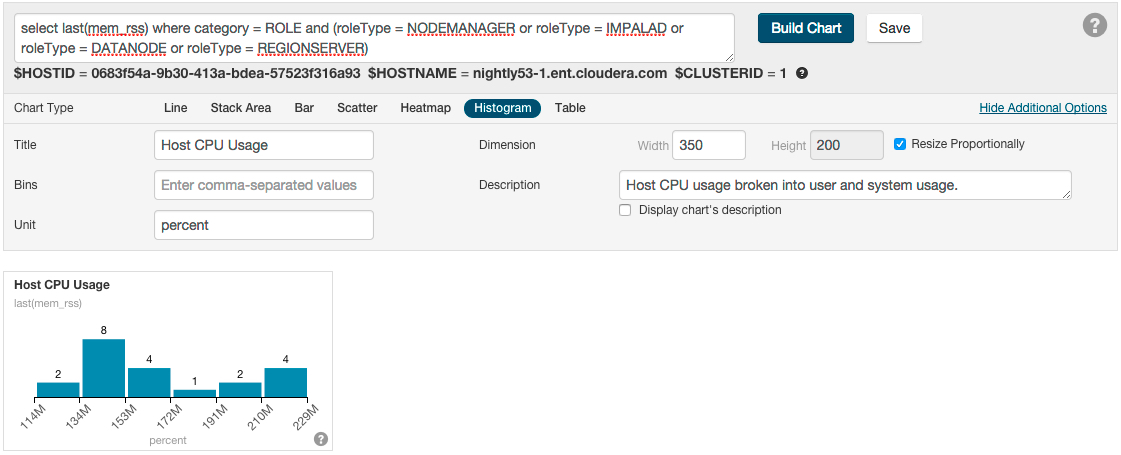Viewport: 1121px width, 455px height.
Task: Click the Bins comma-separated values field
Action: (264, 185)
